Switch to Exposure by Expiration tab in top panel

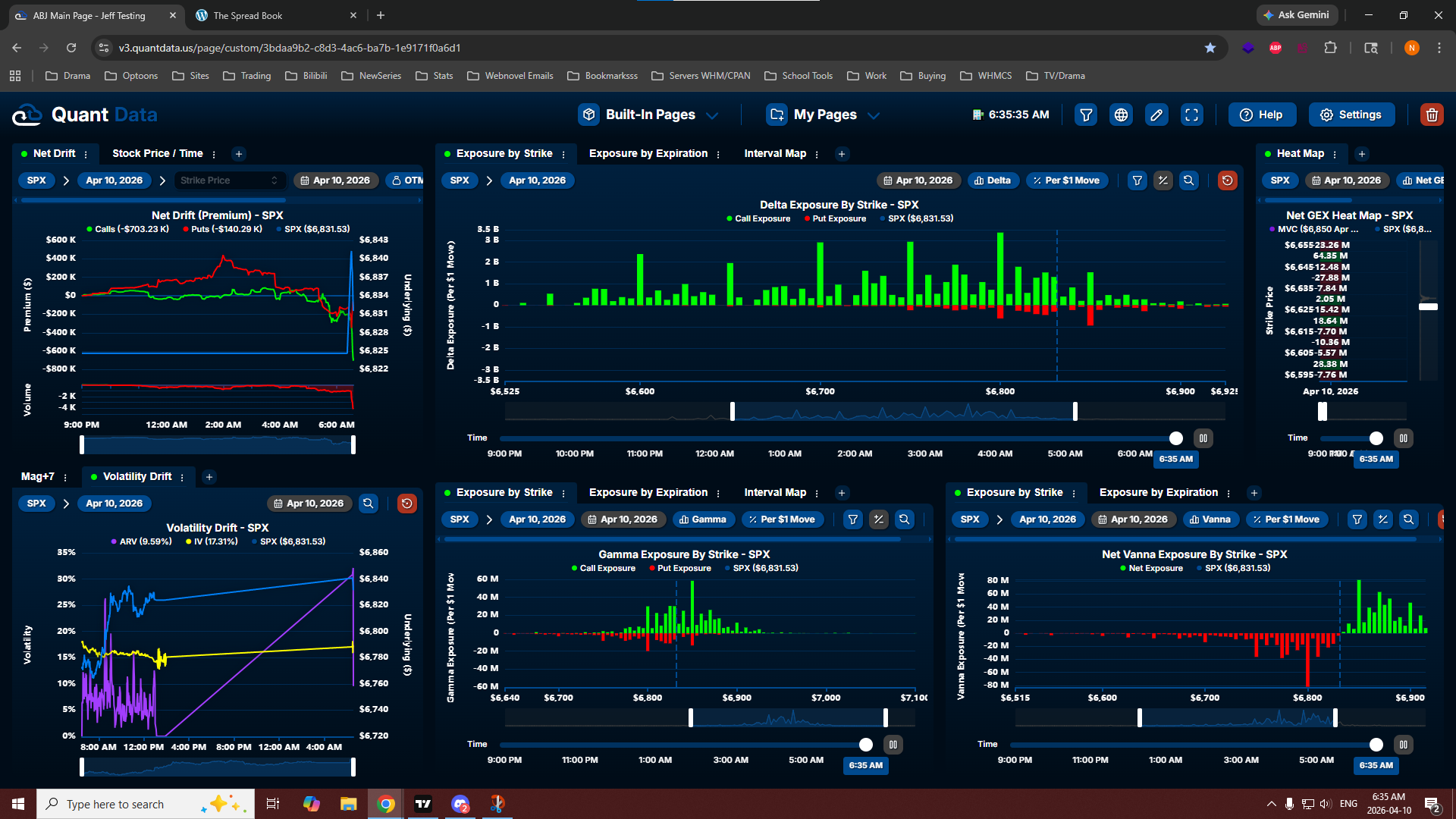(648, 153)
